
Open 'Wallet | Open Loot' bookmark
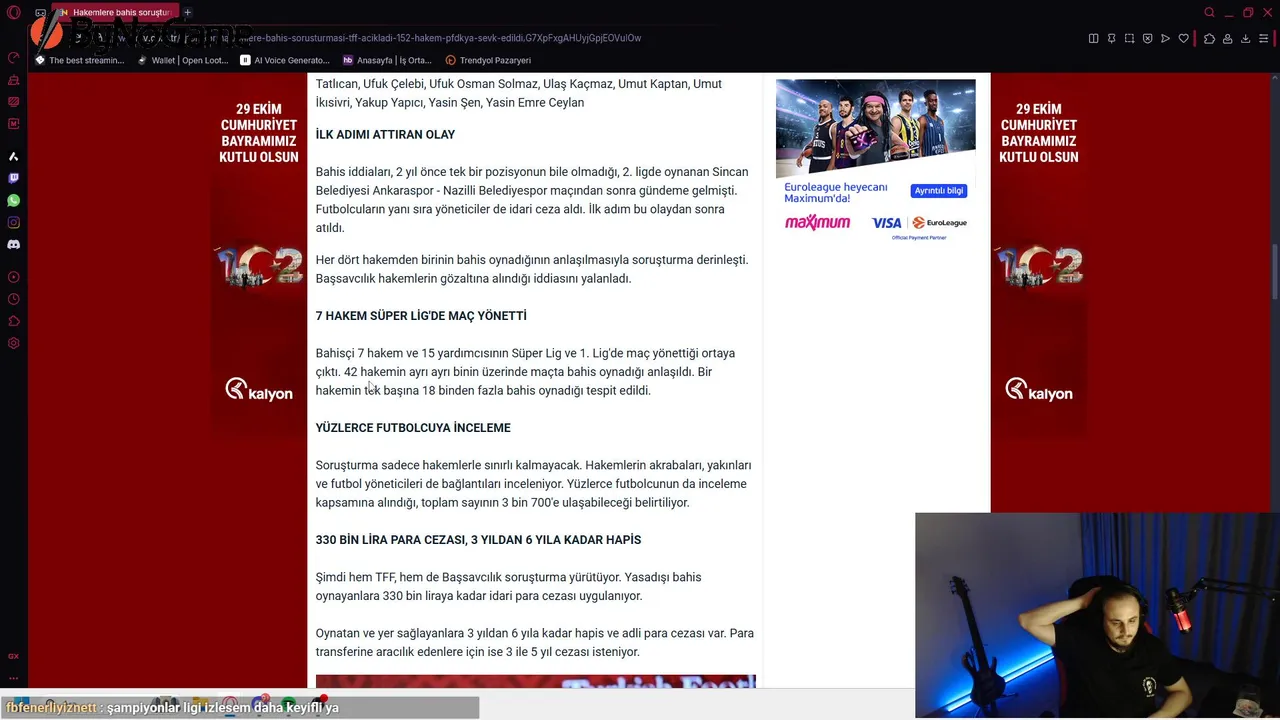pyautogui.click(x=183, y=60)
